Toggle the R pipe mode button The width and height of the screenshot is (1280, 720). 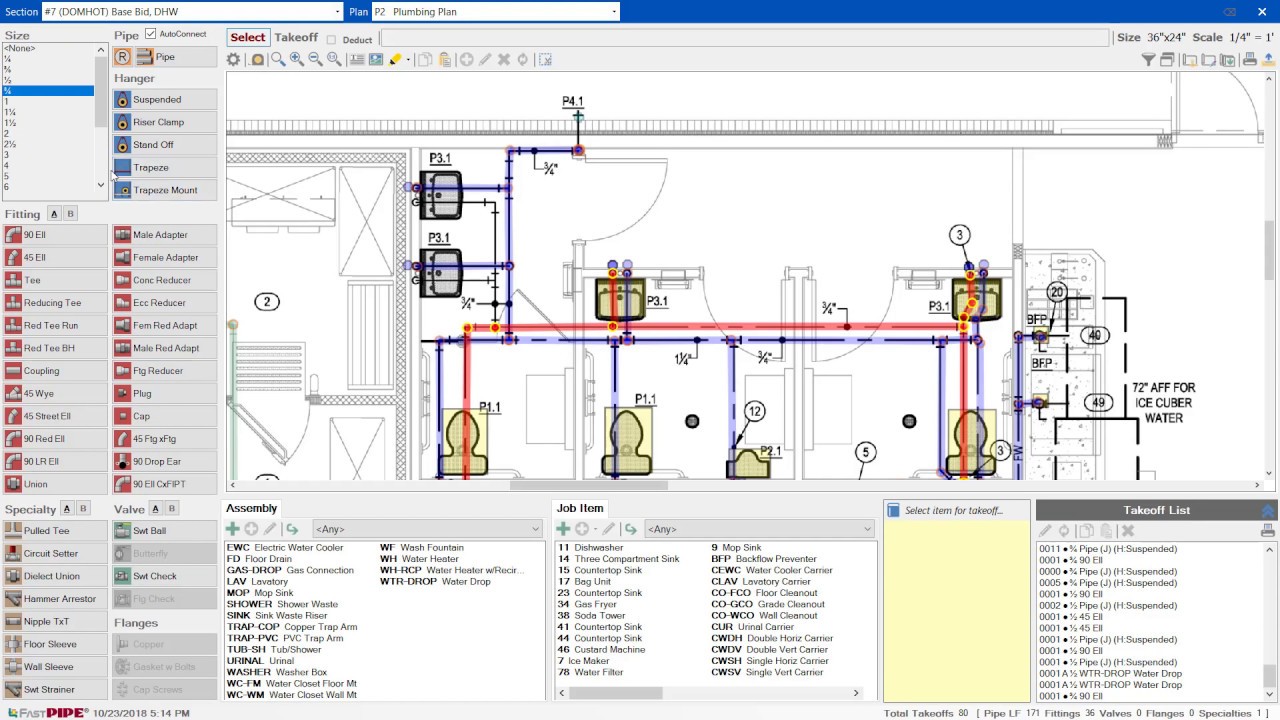point(123,57)
